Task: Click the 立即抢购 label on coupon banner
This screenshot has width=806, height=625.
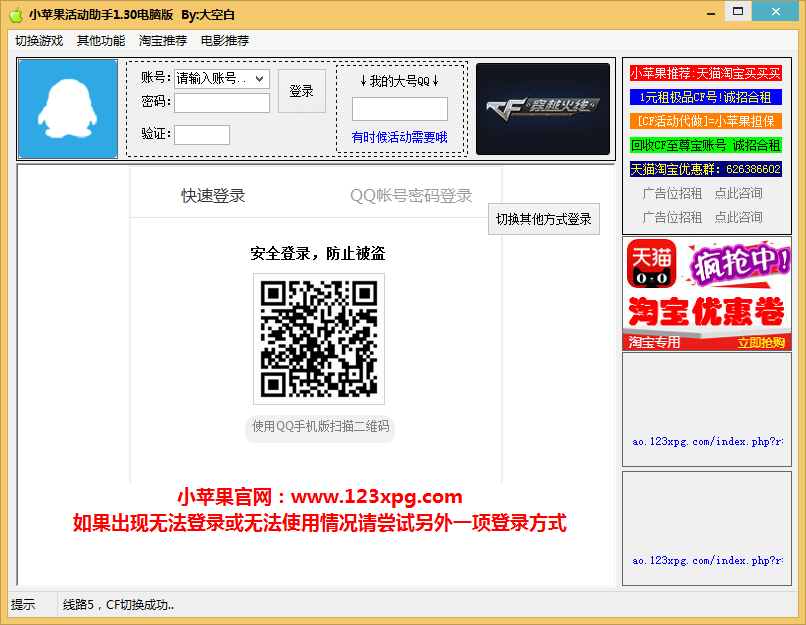Action: tap(761, 343)
